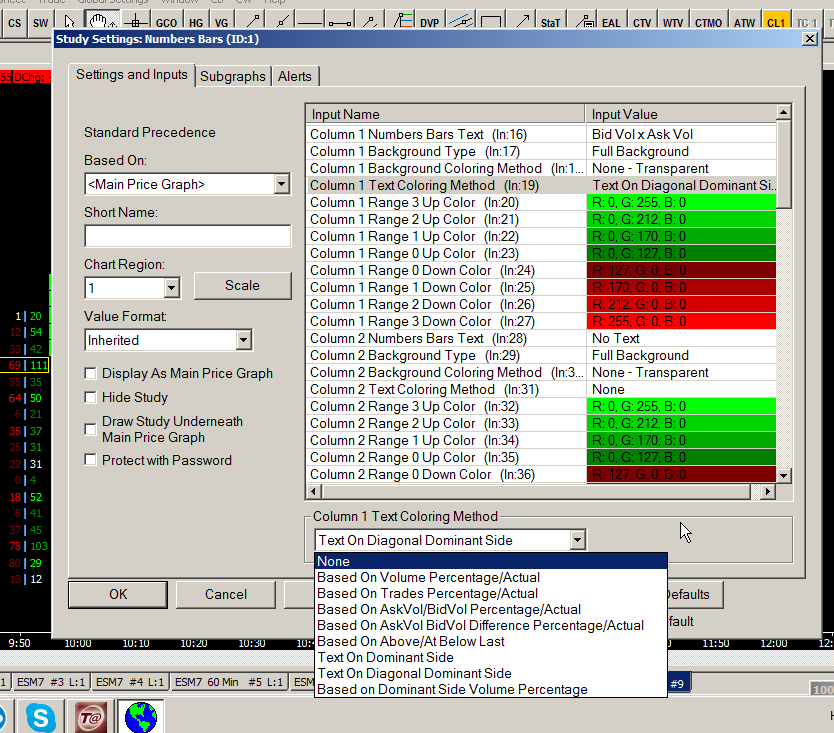Open the T@ application in taskbar
This screenshot has width=834, height=733.
click(90, 718)
